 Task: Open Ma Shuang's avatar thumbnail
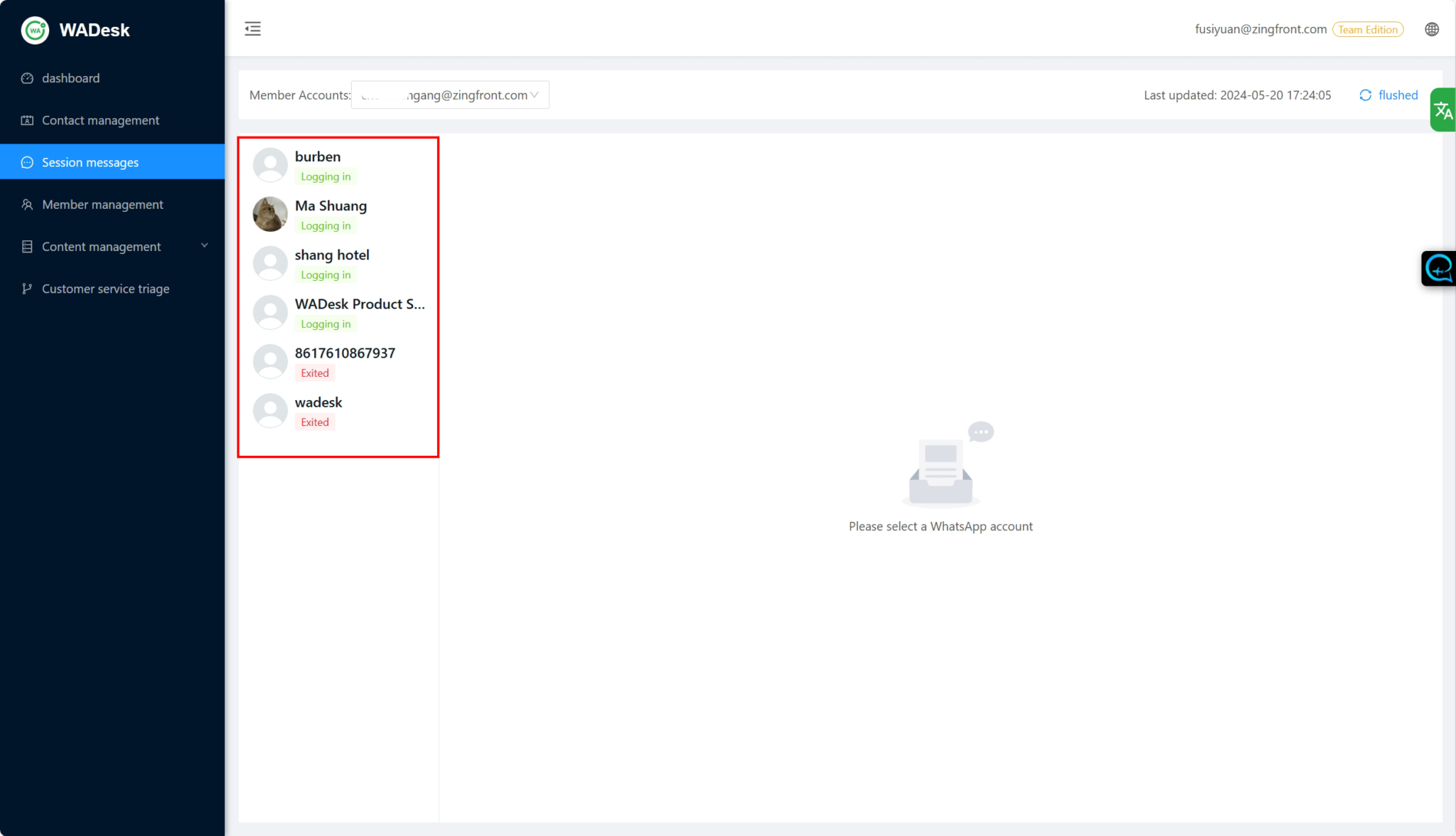tap(269, 214)
